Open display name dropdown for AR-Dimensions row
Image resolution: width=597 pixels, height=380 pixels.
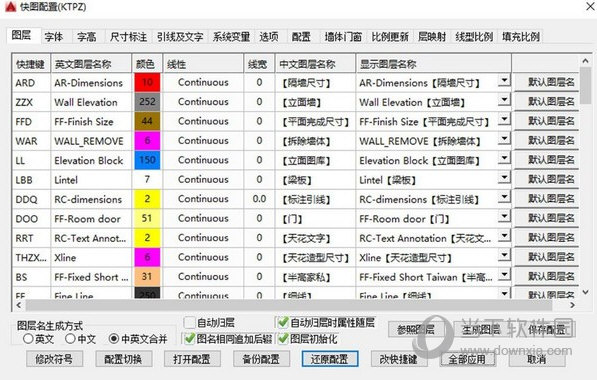pyautogui.click(x=504, y=81)
